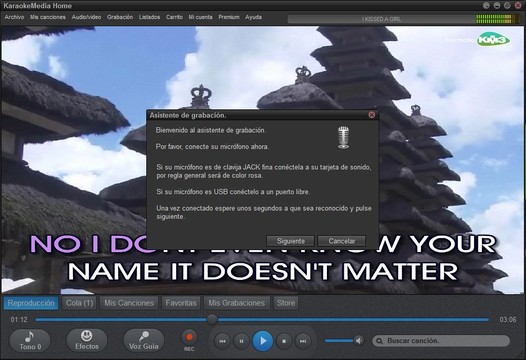Click the blue play button
The height and width of the screenshot is (360, 526).
[263, 341]
